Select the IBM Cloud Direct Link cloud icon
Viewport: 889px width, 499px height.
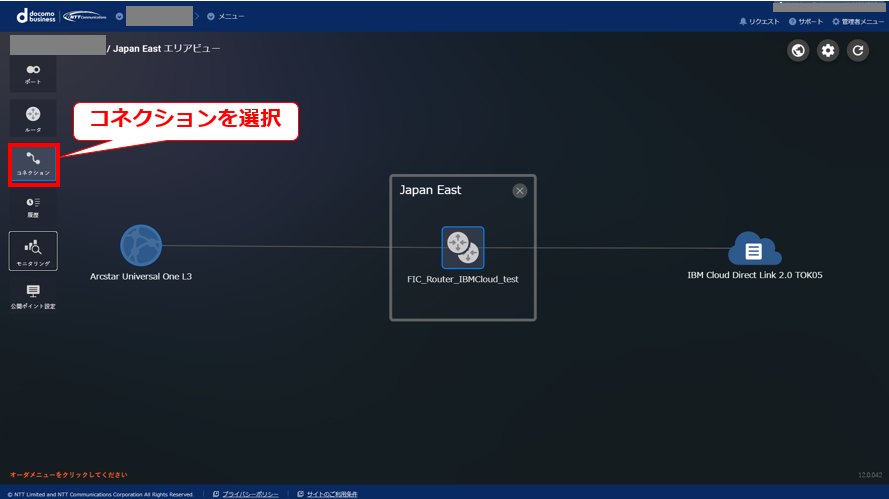click(754, 248)
